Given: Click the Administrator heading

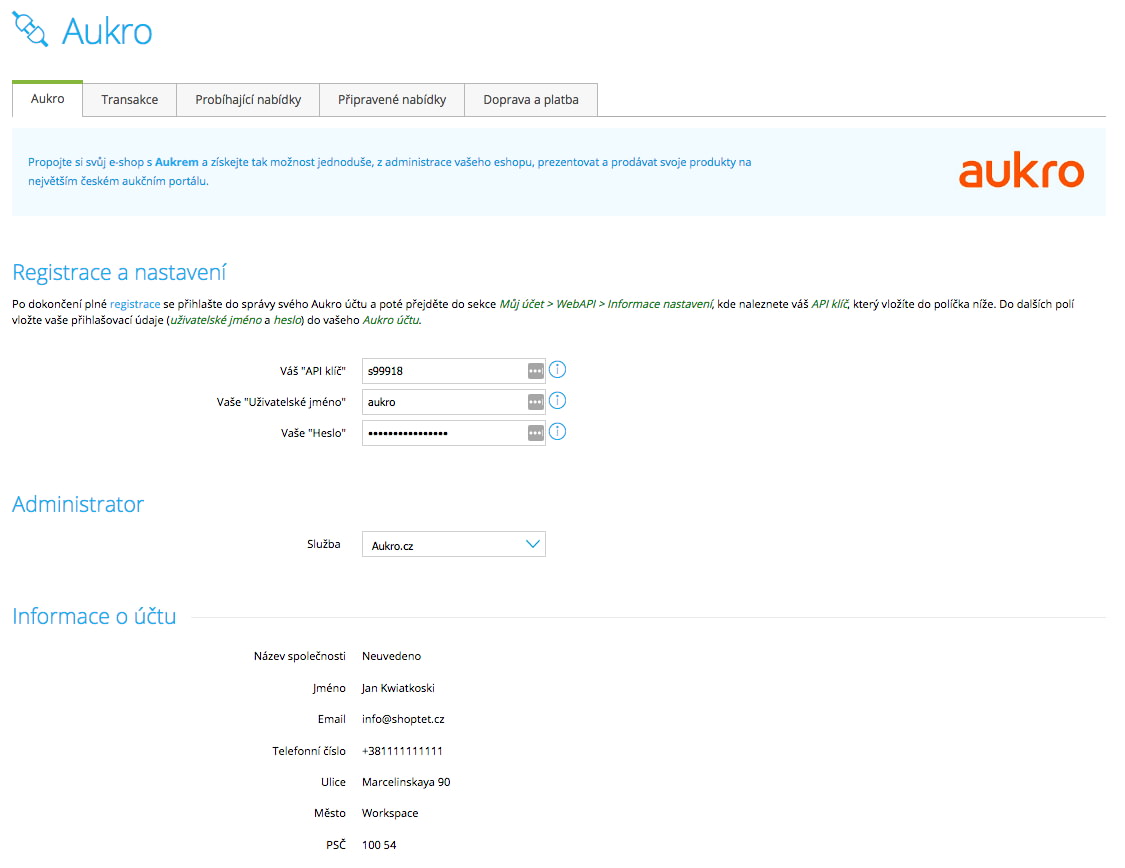Looking at the screenshot, I should pos(78,504).
